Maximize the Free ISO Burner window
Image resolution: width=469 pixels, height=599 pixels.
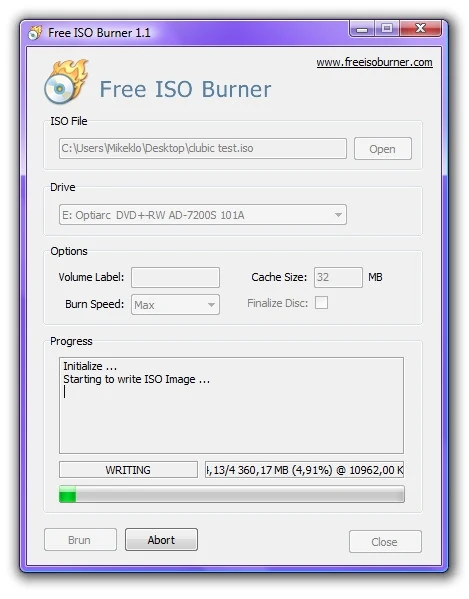(x=387, y=29)
